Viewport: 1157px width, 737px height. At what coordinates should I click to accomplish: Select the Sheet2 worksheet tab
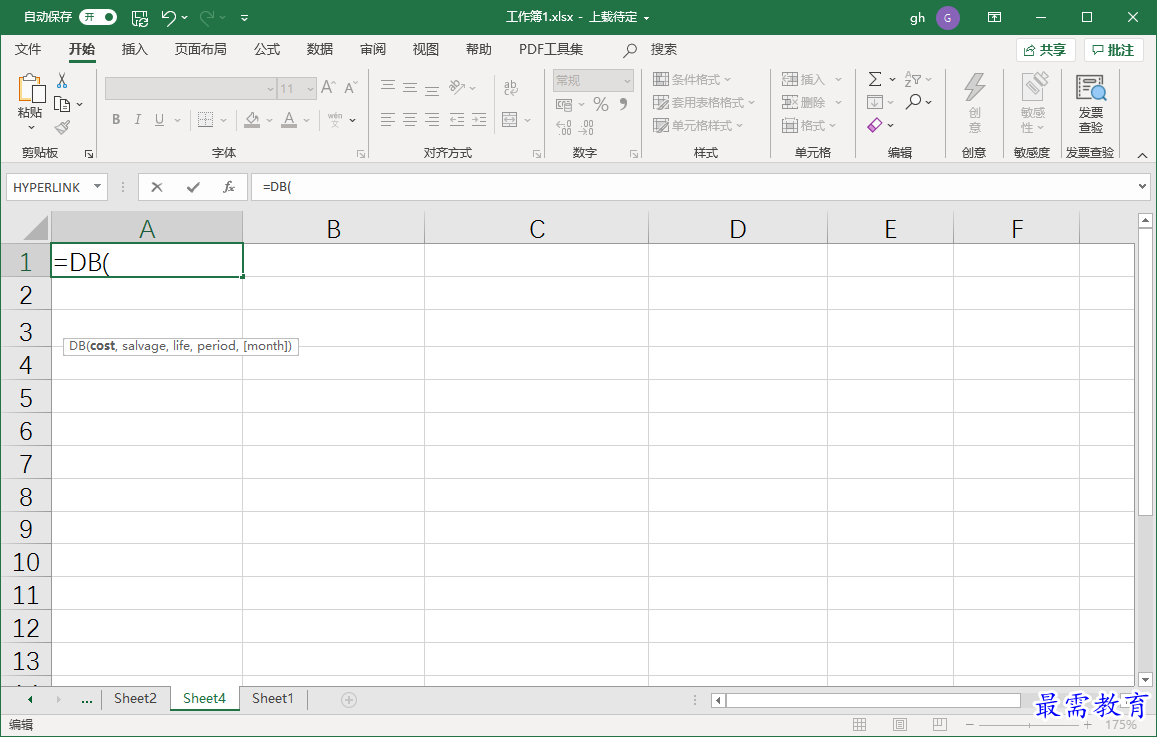pyautogui.click(x=135, y=699)
